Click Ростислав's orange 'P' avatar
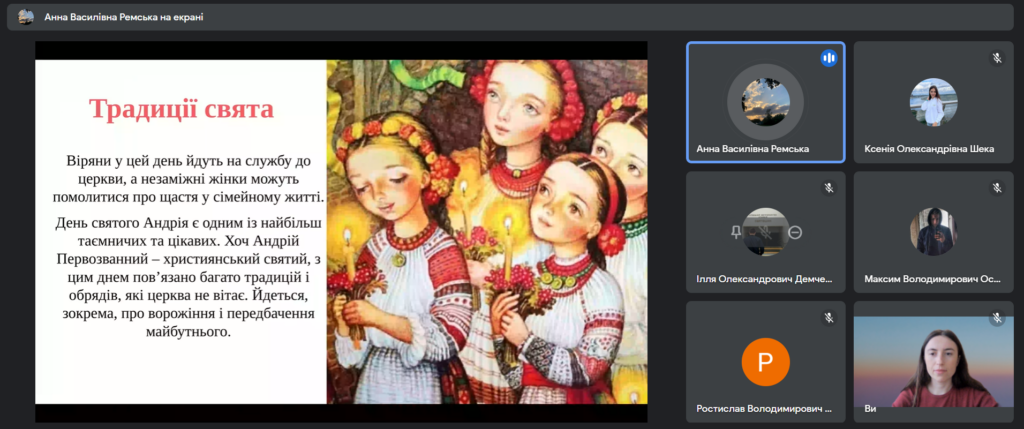The height and width of the screenshot is (429, 1024). [x=765, y=362]
